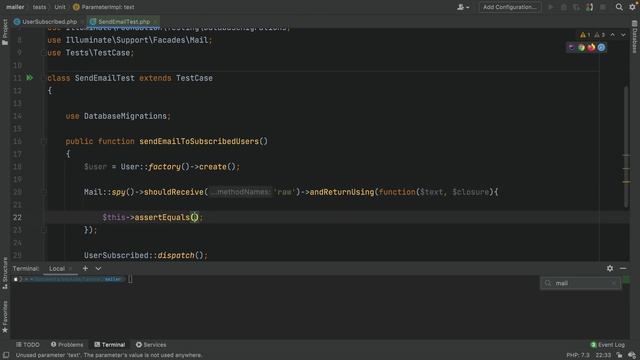Click the Stop icon in toolbar

[x=603, y=7]
